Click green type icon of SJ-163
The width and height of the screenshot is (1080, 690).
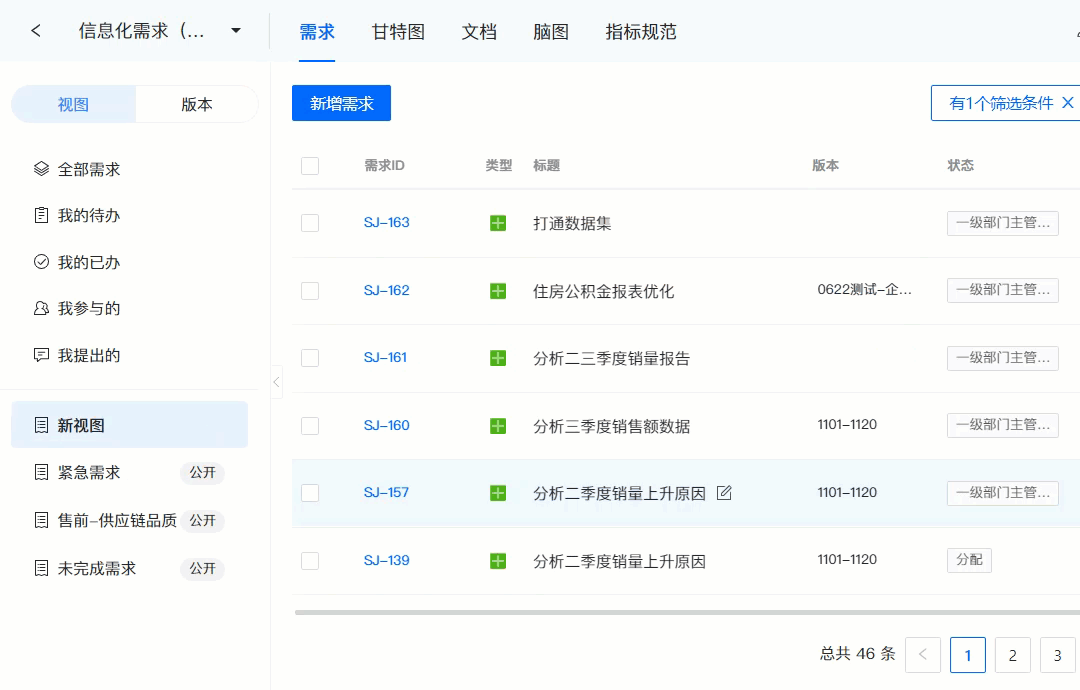pyautogui.click(x=498, y=223)
